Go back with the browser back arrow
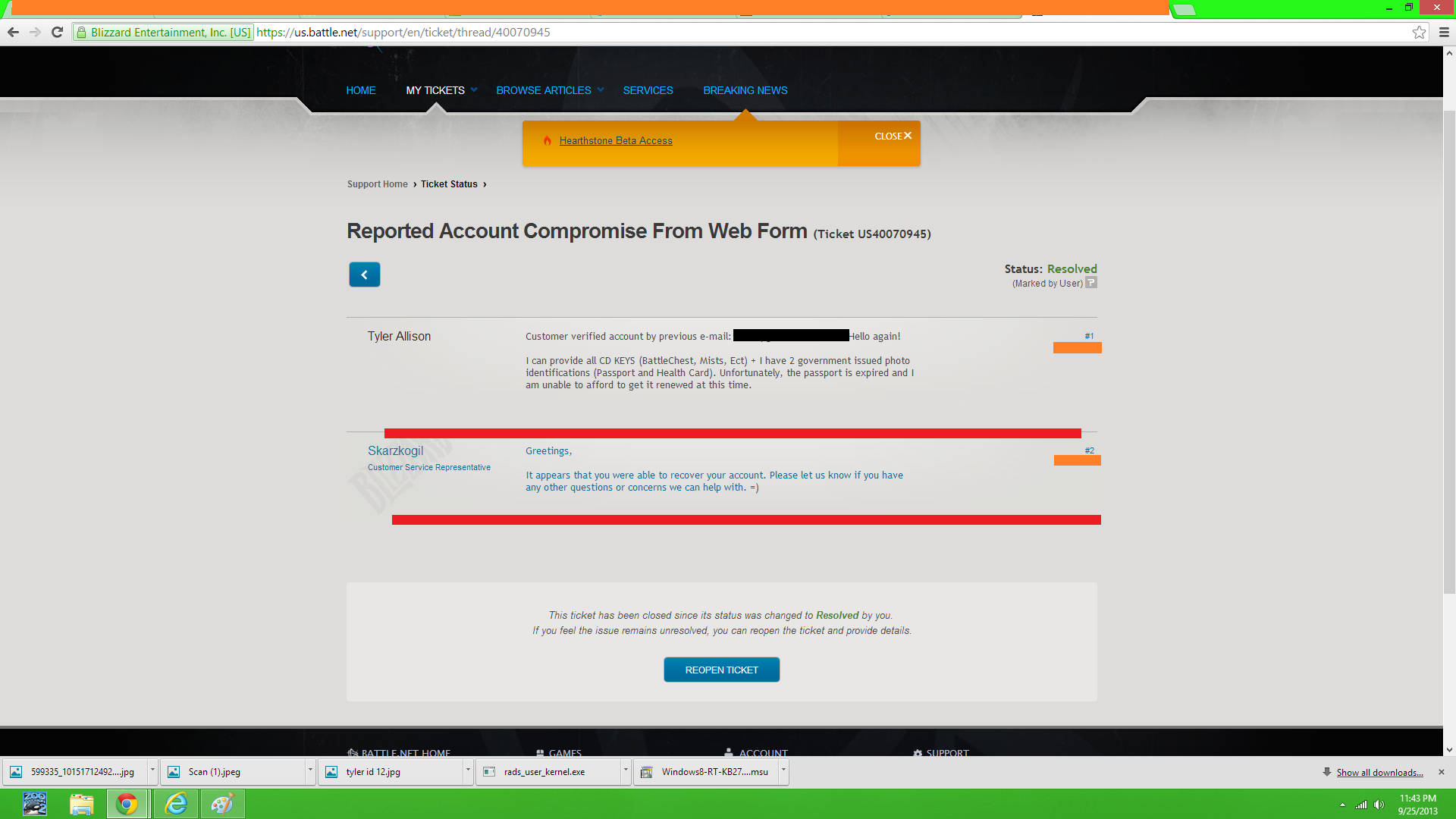 (13, 32)
